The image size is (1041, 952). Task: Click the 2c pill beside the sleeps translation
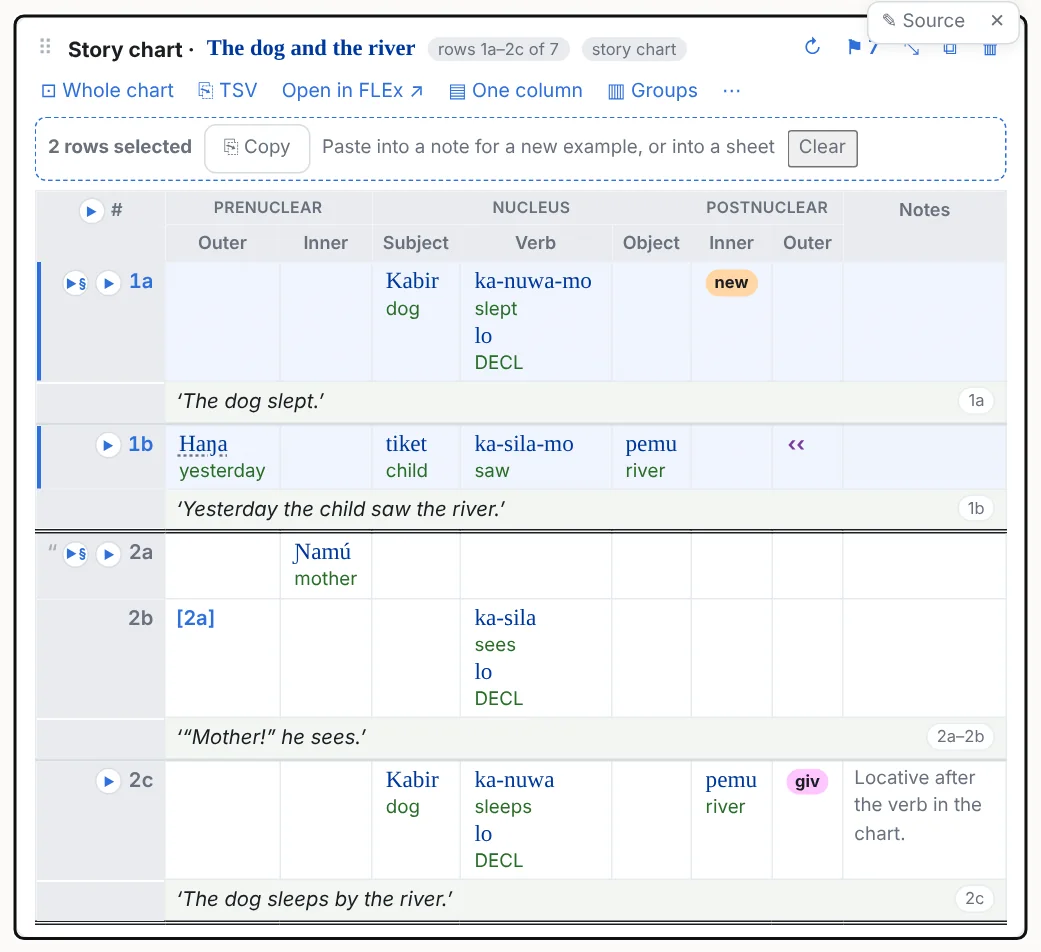pyautogui.click(x=974, y=898)
